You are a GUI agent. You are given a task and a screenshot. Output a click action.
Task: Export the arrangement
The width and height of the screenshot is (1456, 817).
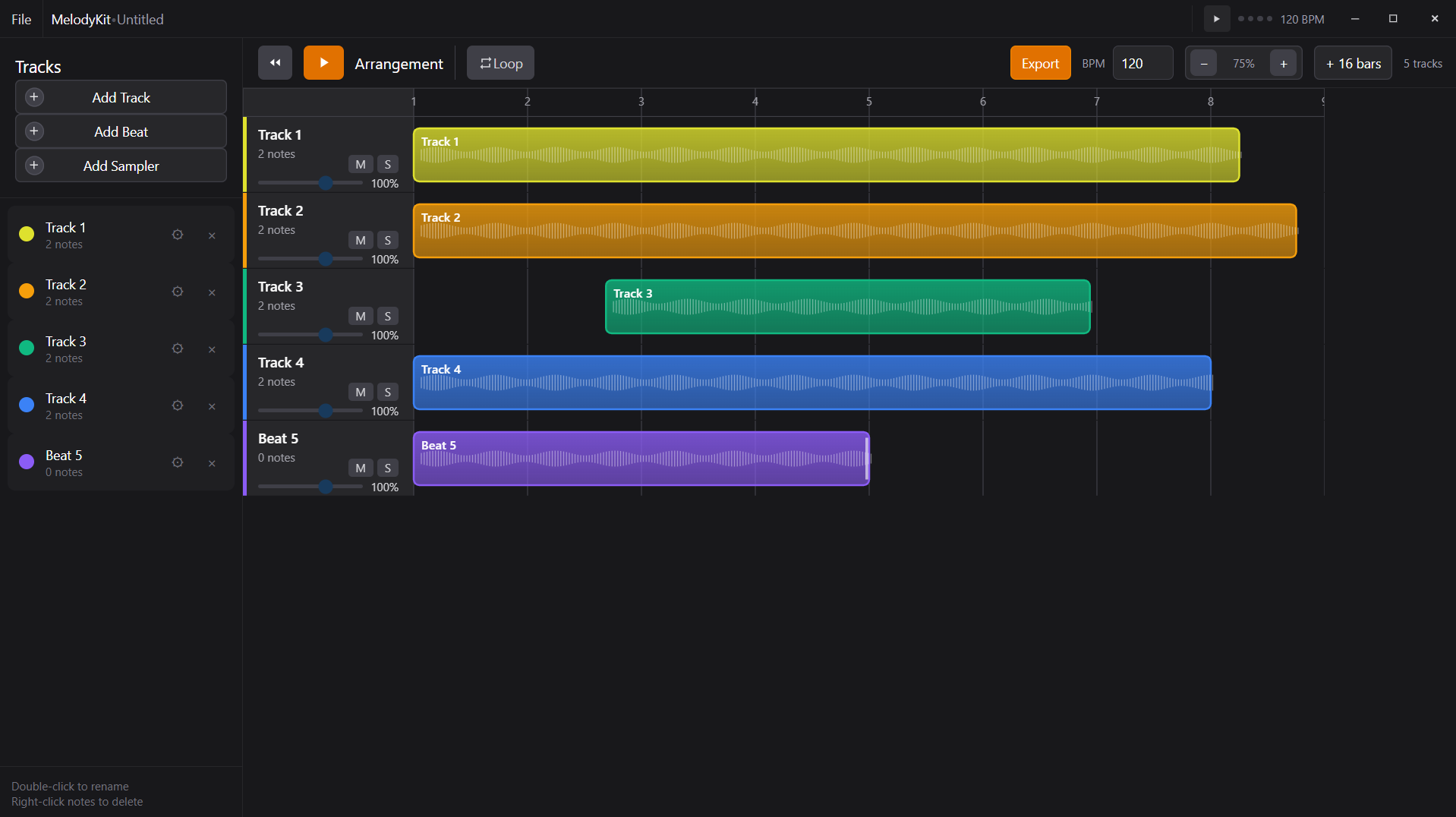[x=1039, y=63]
